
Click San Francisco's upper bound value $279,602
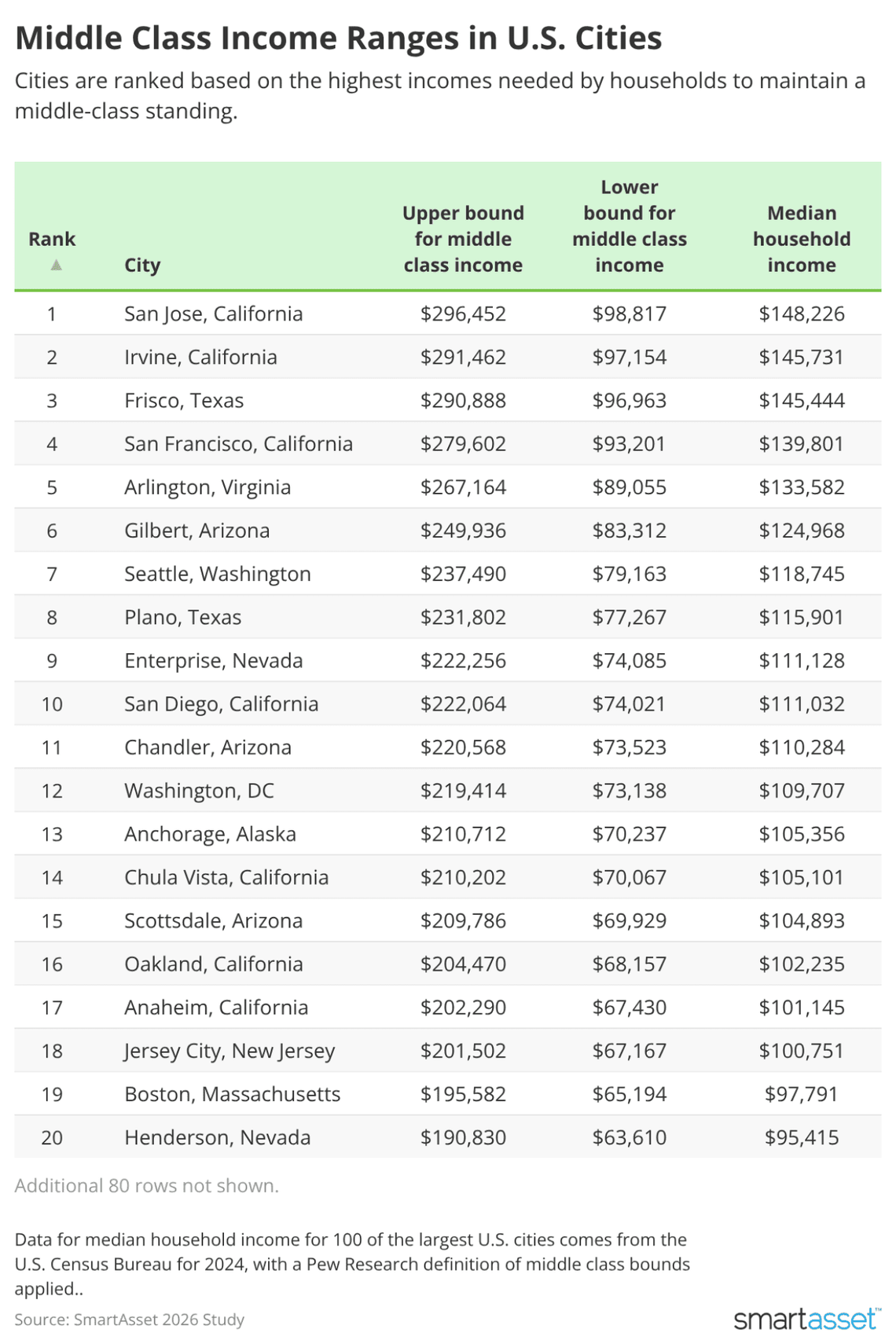[463, 443]
